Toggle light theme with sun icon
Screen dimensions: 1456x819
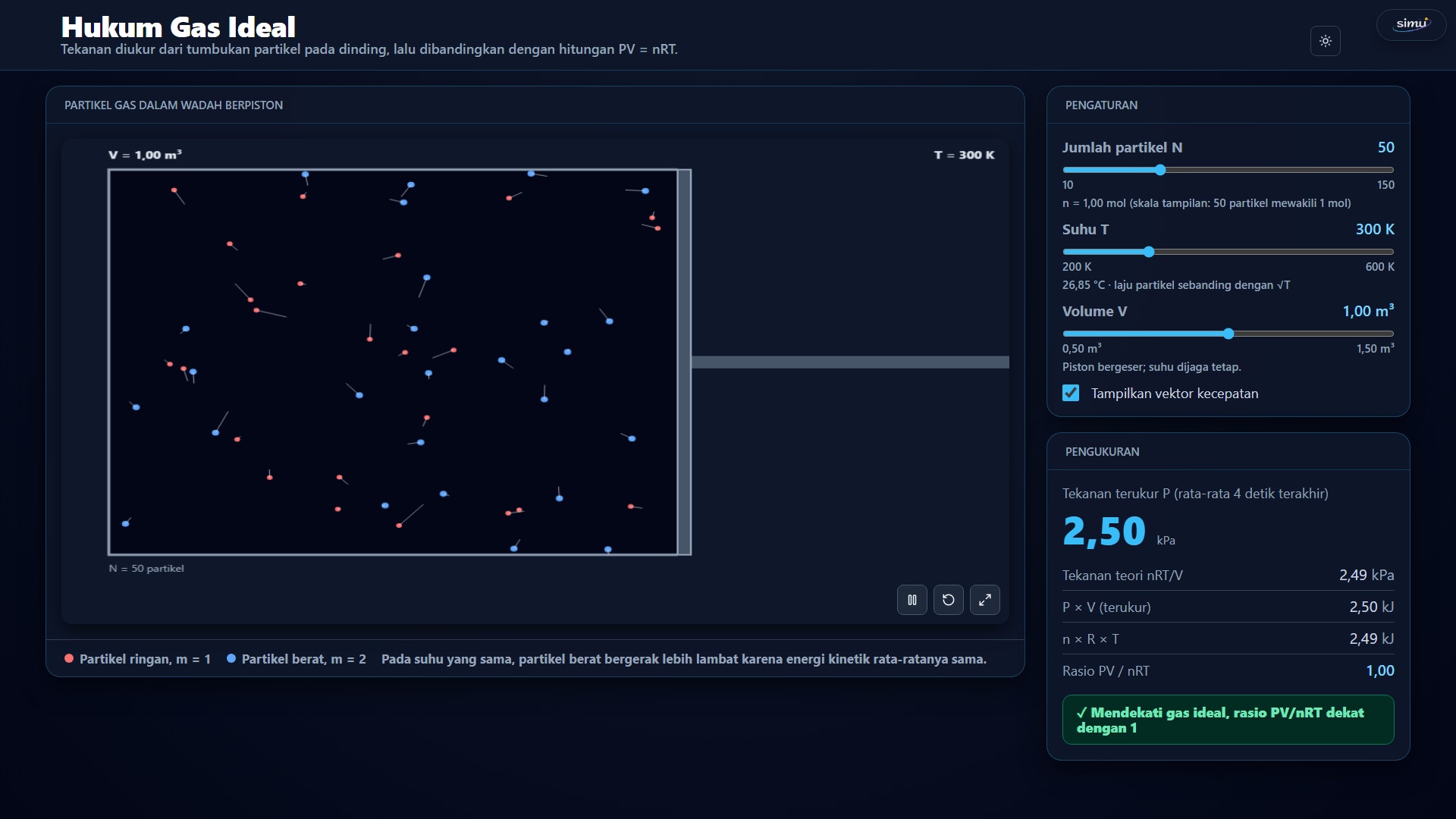coord(1326,41)
